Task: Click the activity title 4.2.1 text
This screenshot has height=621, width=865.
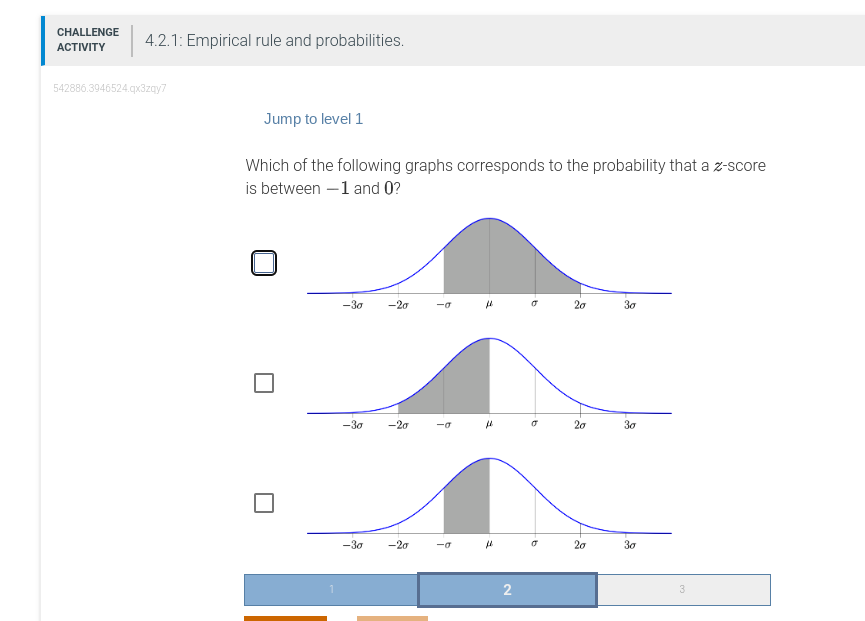Action: 274,40
